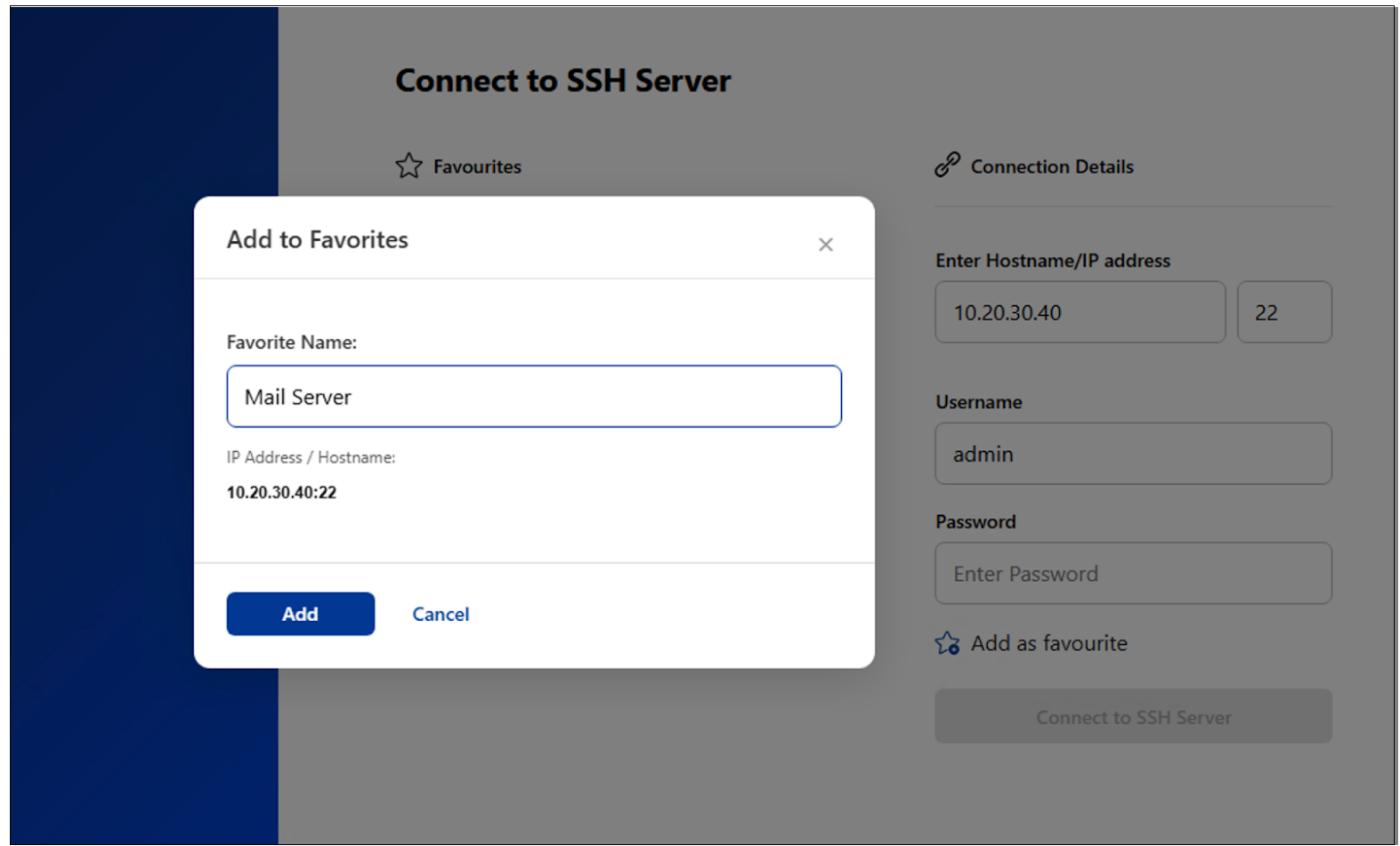Click the IP Address / Hostname label
The image size is (1400, 846).
pos(311,457)
